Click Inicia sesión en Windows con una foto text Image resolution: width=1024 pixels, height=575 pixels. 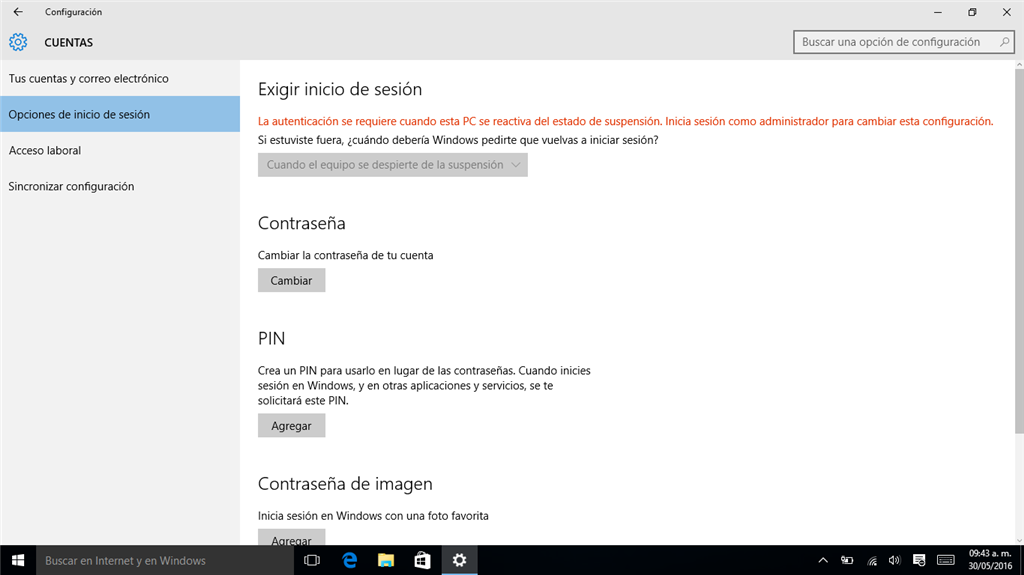373,516
